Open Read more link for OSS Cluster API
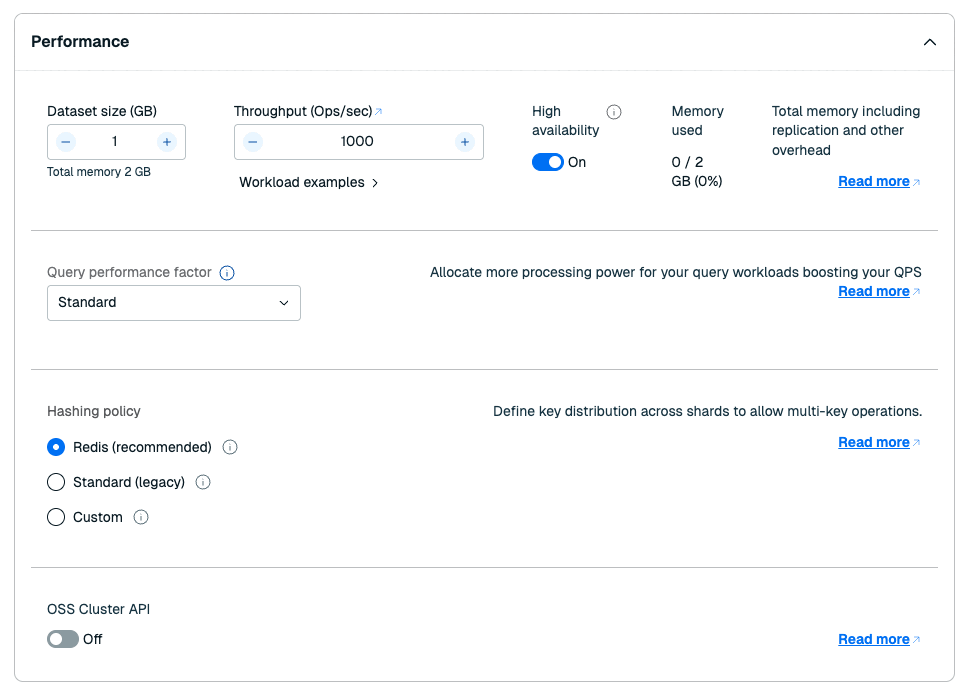The image size is (970, 694). [x=874, y=639]
